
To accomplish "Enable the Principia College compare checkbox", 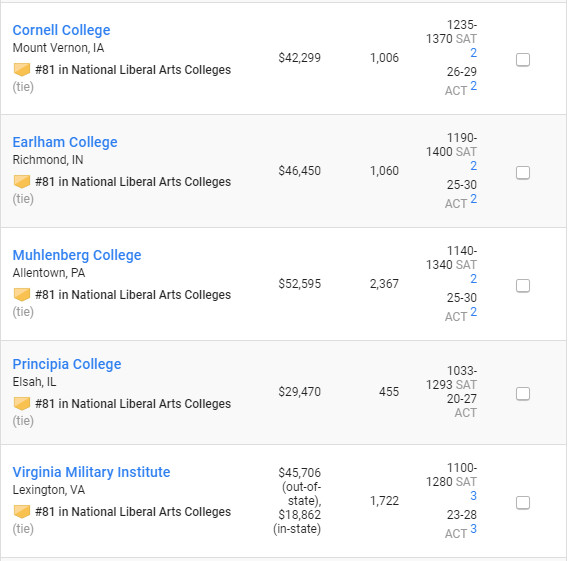I will click(x=523, y=394).
